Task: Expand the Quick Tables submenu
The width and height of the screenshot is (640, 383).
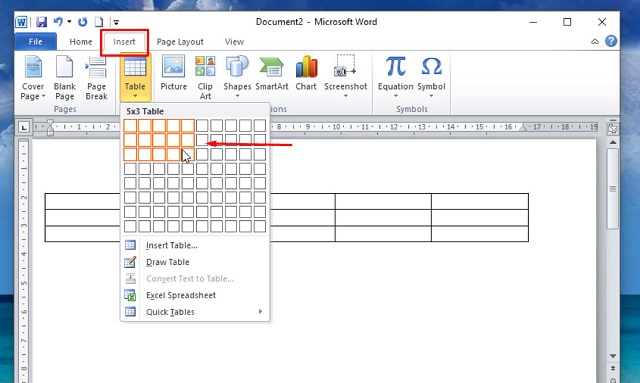Action: (195, 312)
